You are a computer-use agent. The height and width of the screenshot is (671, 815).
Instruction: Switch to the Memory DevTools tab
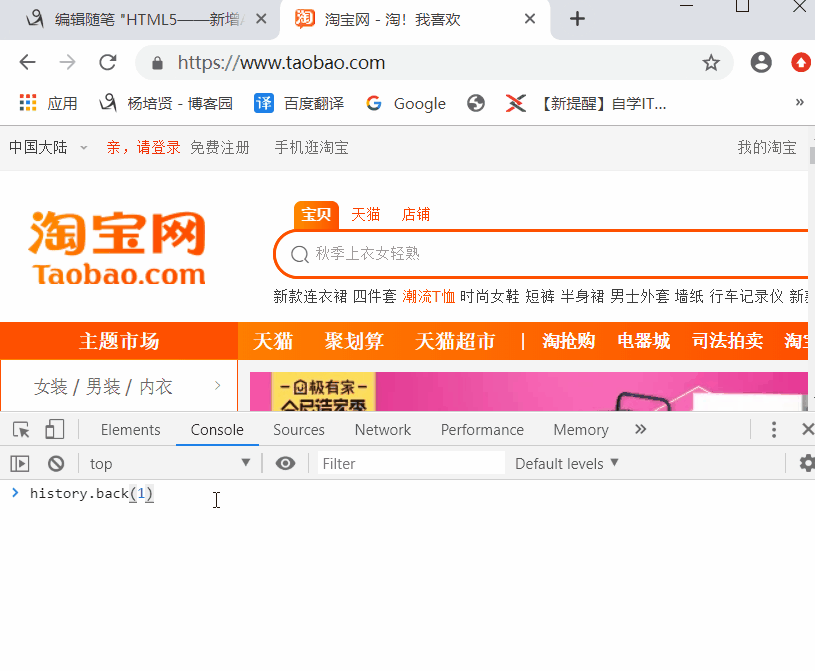click(581, 430)
